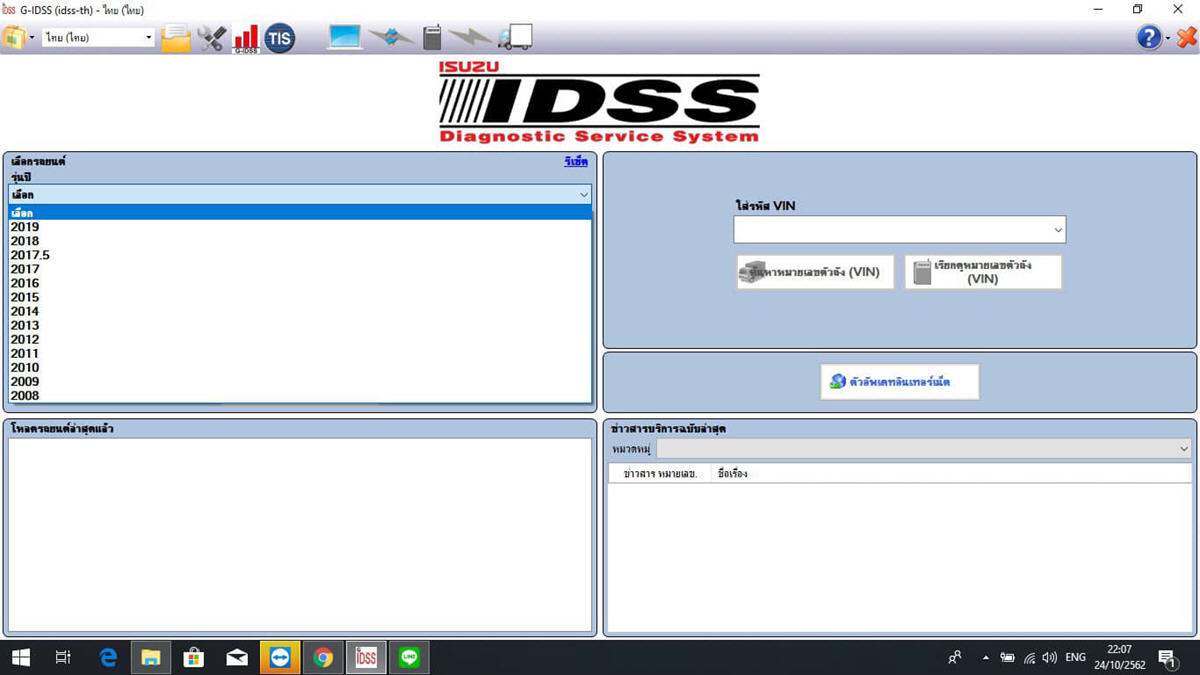This screenshot has height=675, width=1200.
Task: Click the gray lightning bolt icon
Action: (470, 38)
